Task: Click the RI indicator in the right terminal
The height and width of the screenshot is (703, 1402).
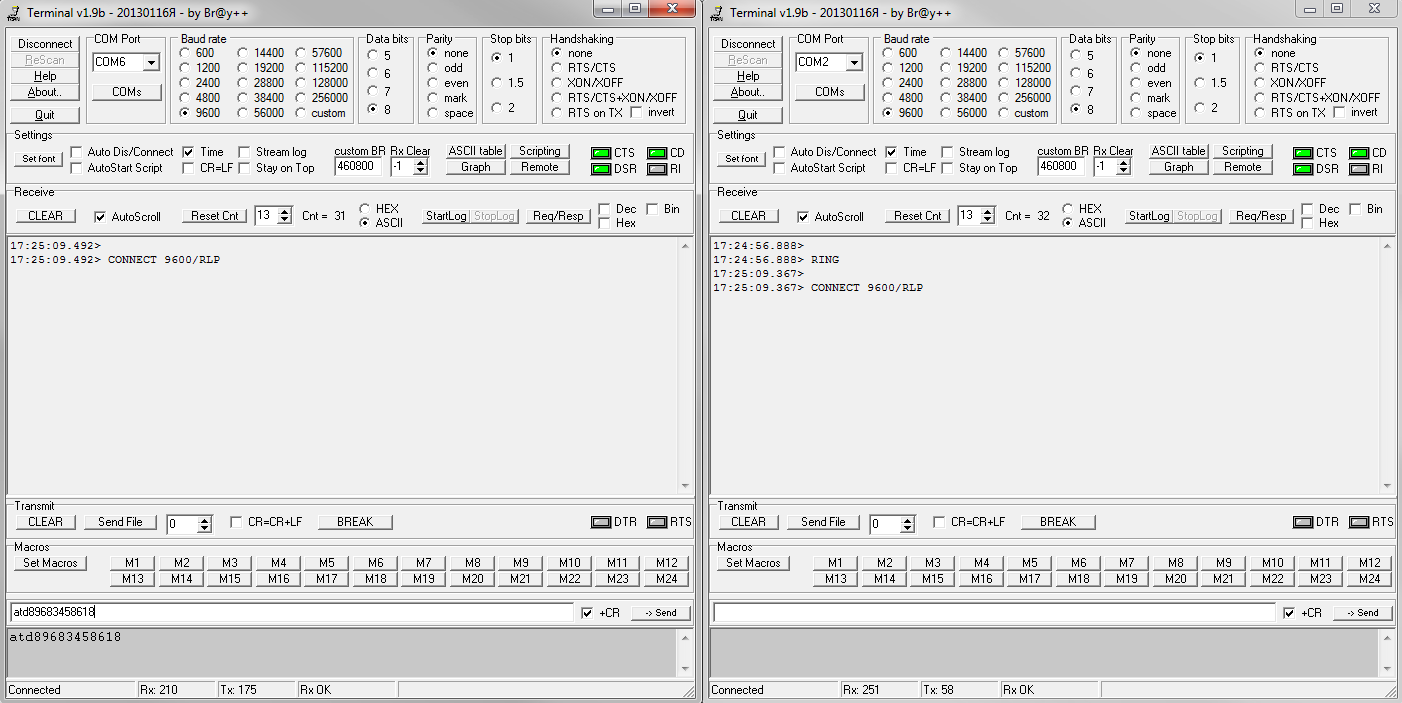Action: (1359, 169)
